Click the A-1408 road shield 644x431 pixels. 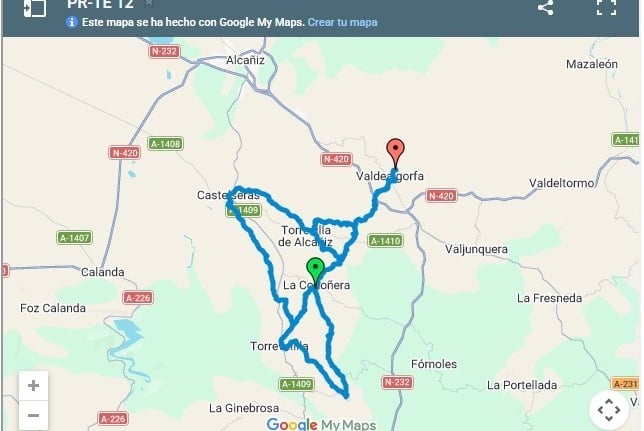tap(165, 144)
